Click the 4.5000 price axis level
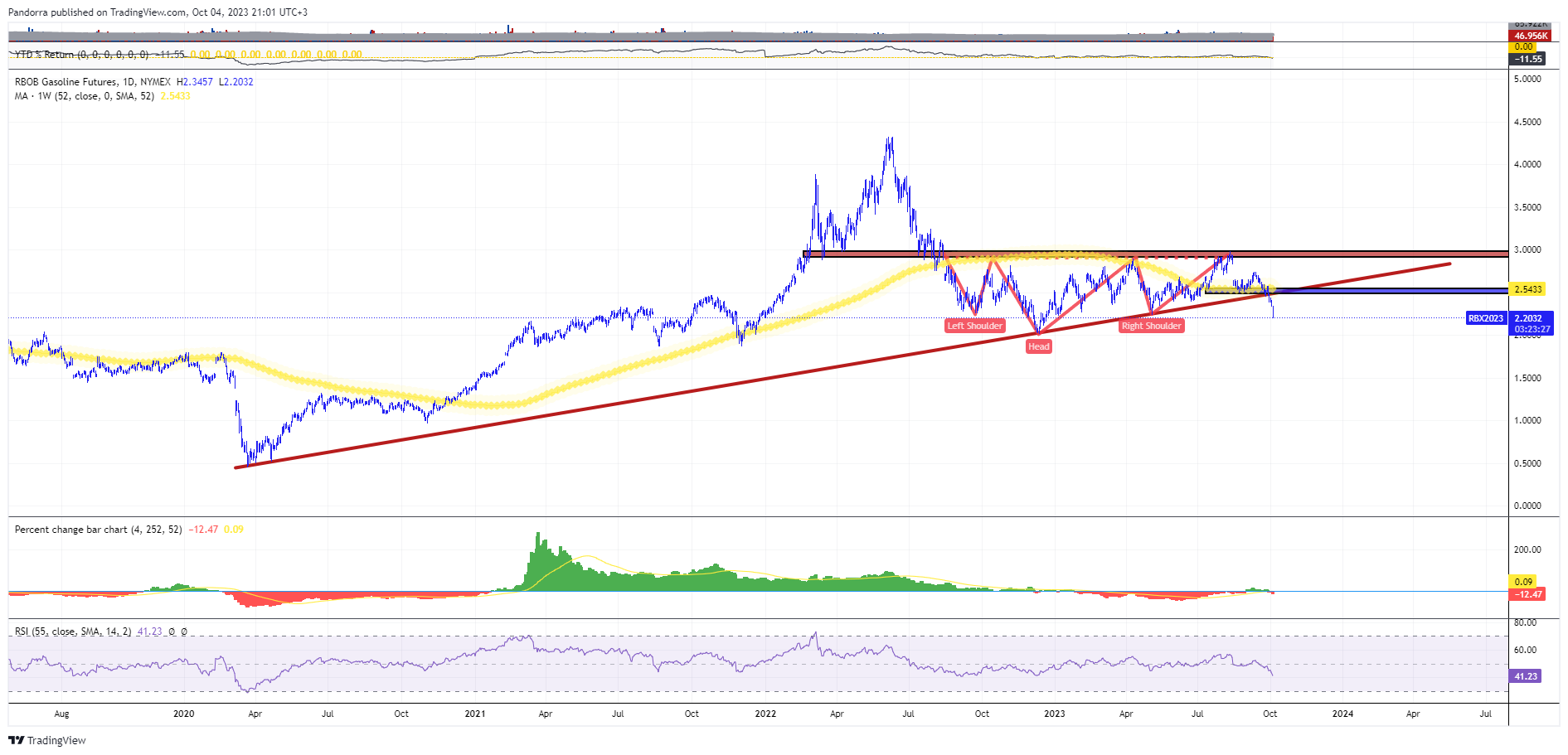Viewport: 1568px width, 755px height. tap(1527, 122)
